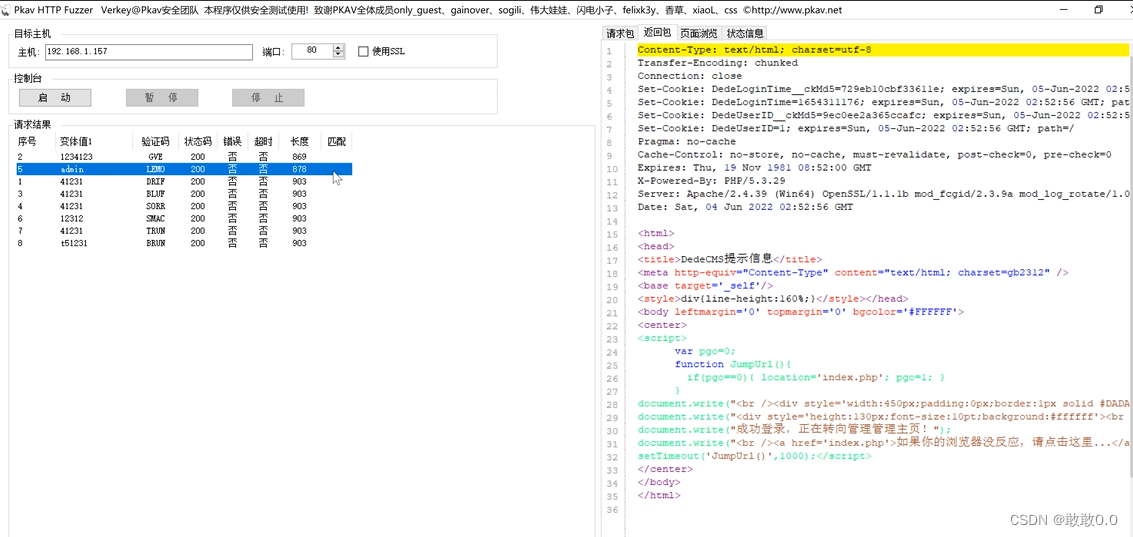
Task: Click the 停止 (Stop) button
Action: click(x=268, y=98)
